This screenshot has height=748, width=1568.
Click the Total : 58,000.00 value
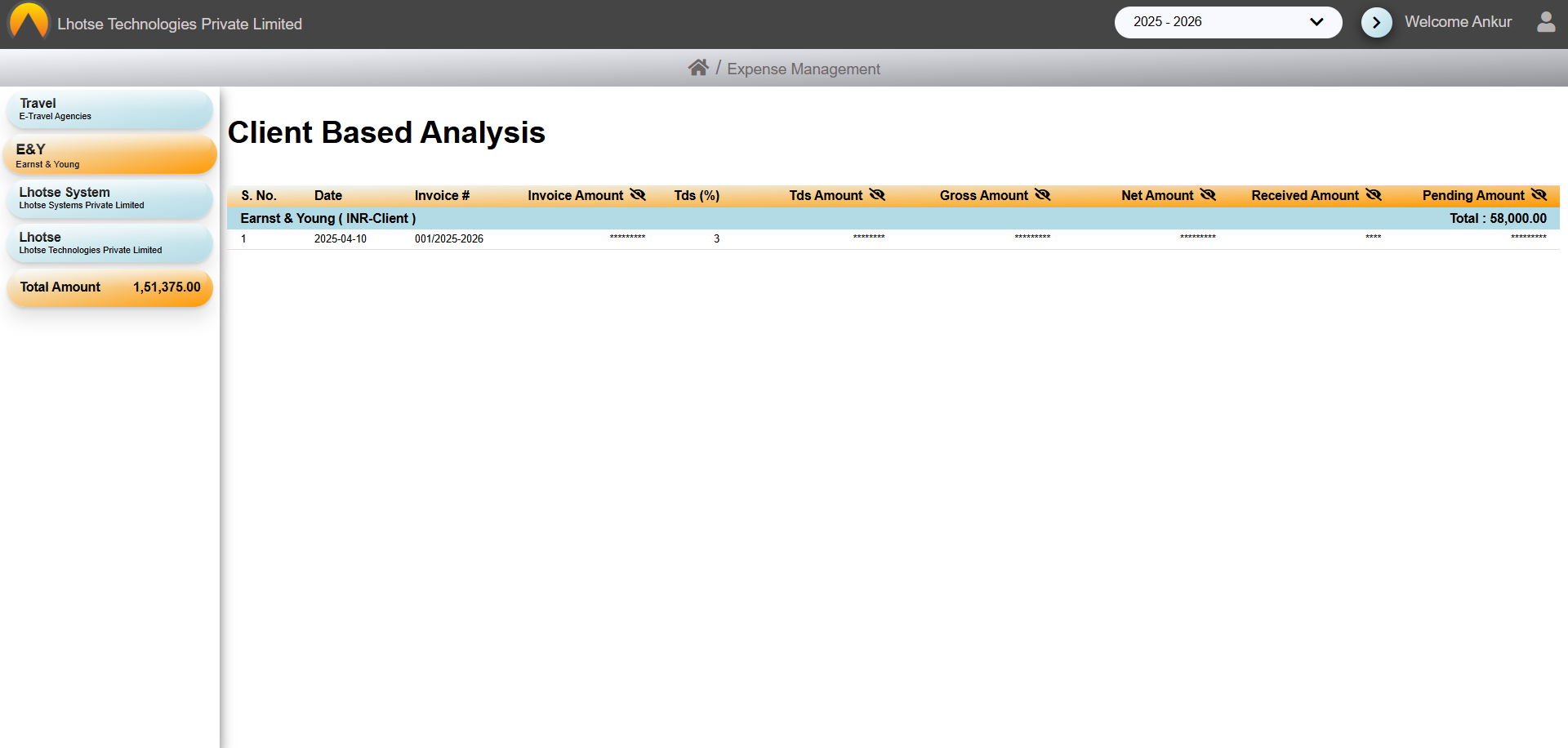pos(1498,219)
